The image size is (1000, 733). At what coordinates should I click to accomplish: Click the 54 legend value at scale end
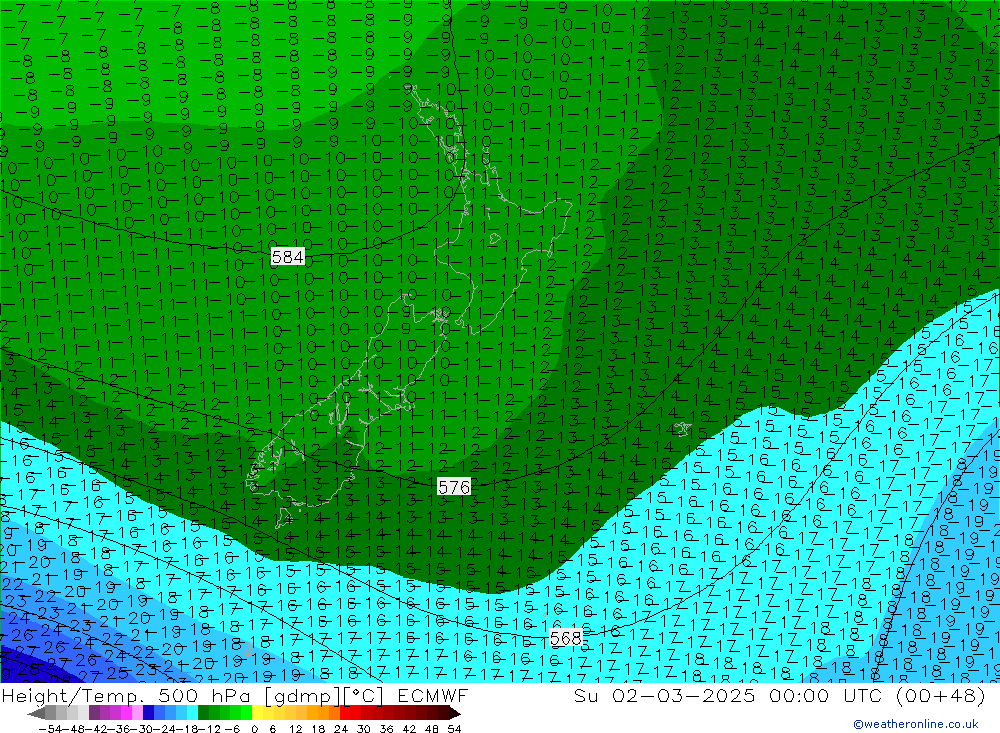click(x=454, y=729)
